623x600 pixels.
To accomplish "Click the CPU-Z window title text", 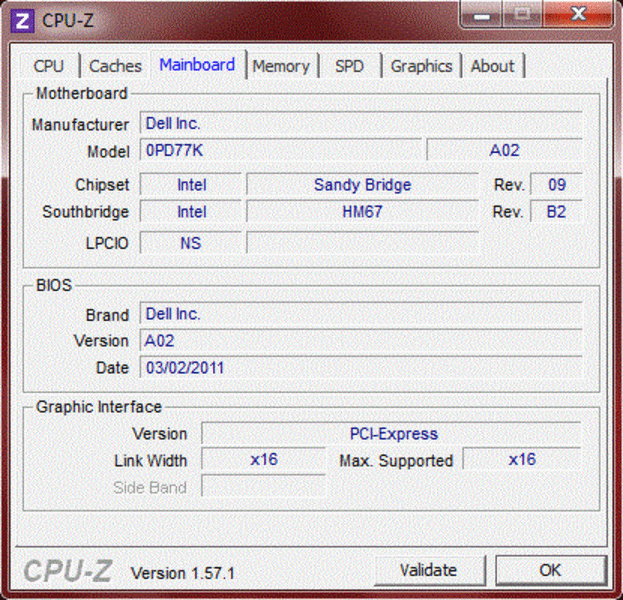I will click(68, 20).
